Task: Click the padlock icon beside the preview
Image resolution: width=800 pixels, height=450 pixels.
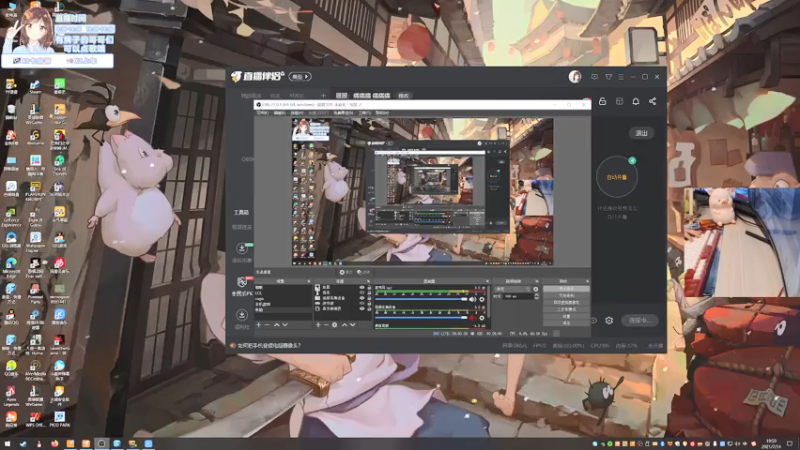Action: (x=603, y=101)
